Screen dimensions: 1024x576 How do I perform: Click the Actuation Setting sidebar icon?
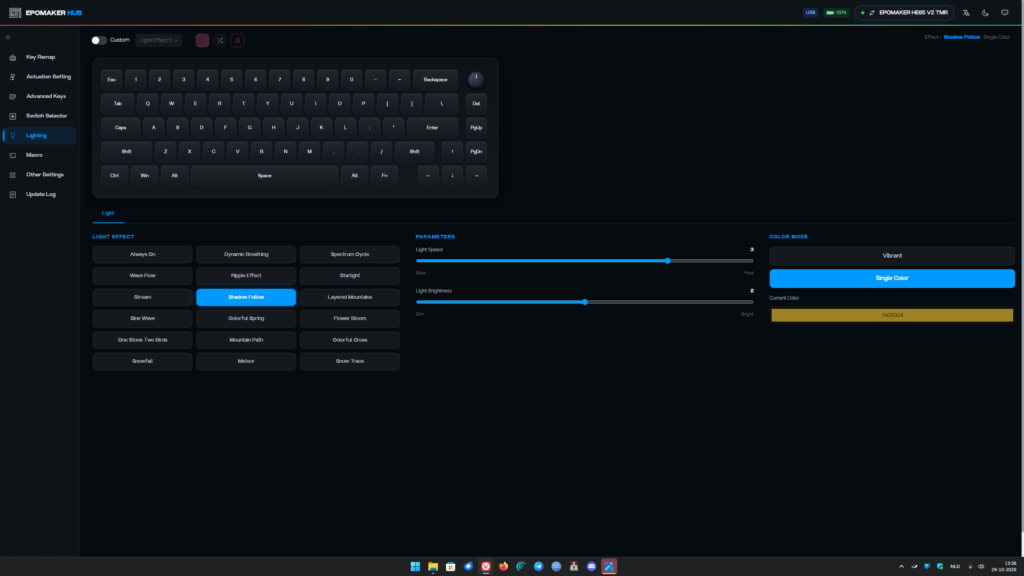click(12, 77)
